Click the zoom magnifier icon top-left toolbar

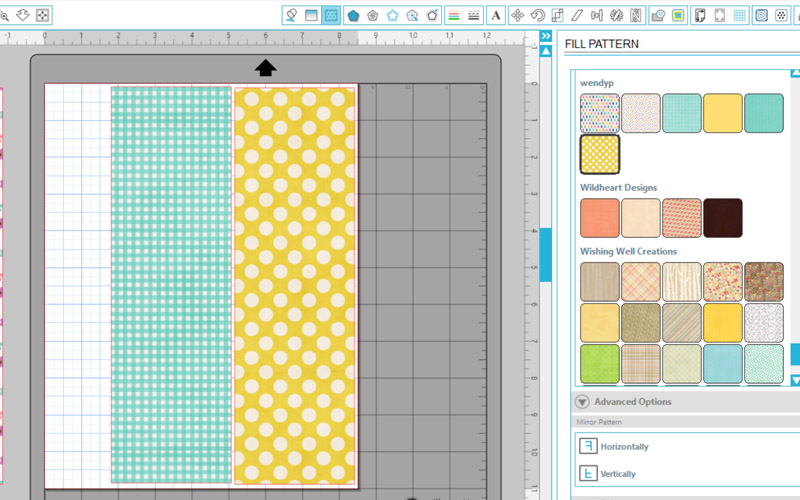point(4,15)
